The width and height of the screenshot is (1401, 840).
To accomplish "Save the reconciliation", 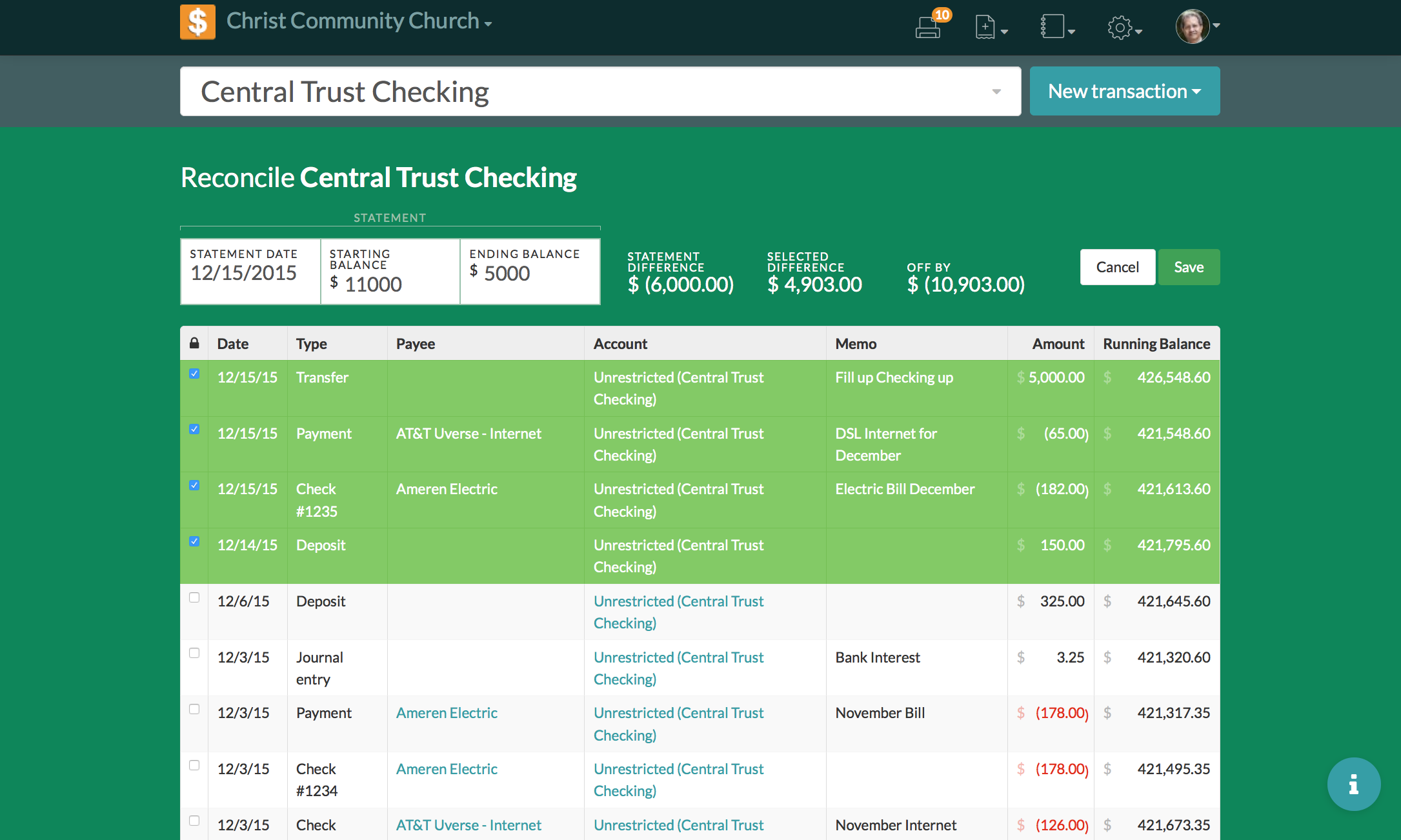I will 1188,267.
